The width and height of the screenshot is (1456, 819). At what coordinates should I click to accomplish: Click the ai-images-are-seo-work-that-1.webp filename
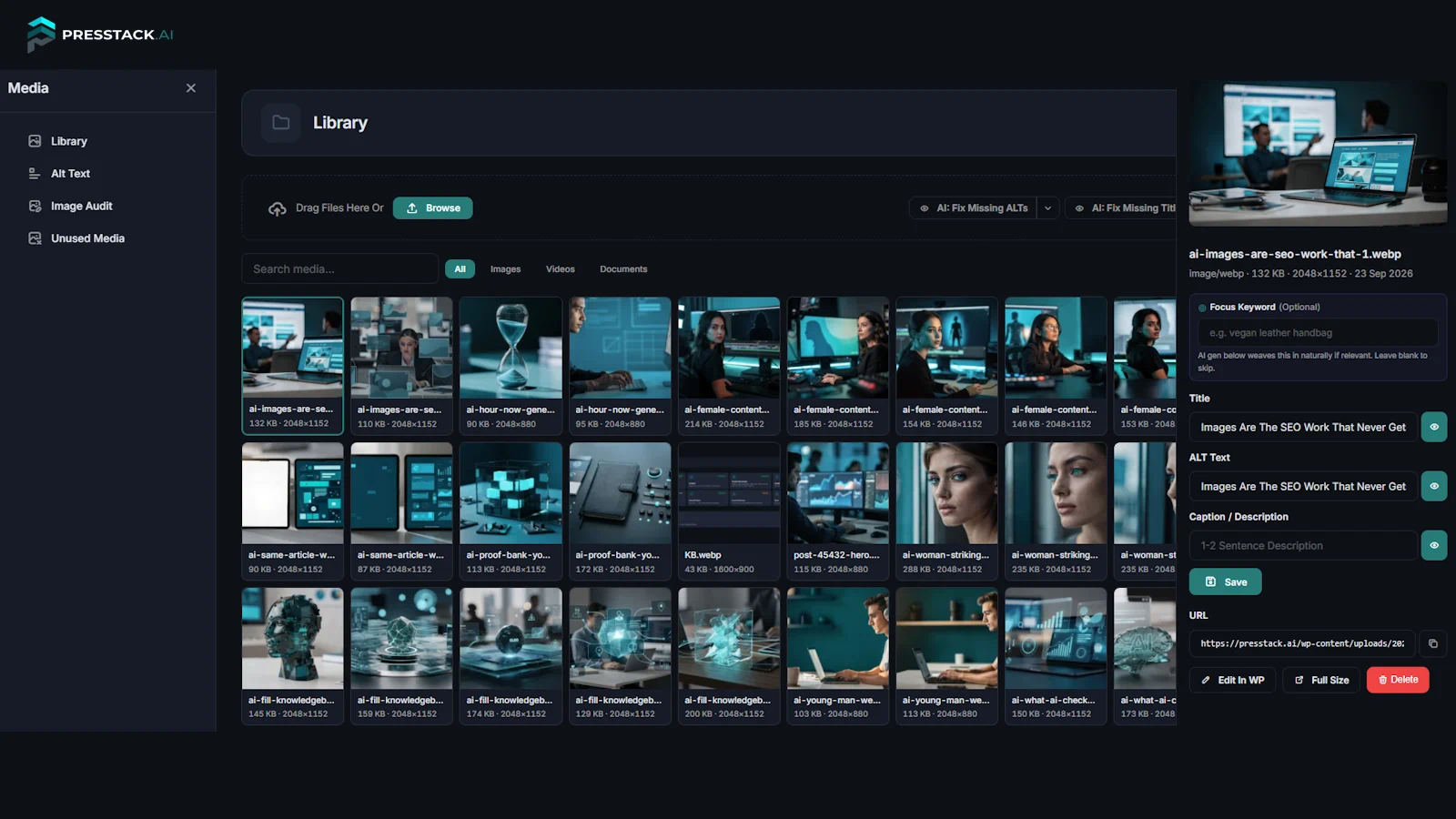point(1295,255)
